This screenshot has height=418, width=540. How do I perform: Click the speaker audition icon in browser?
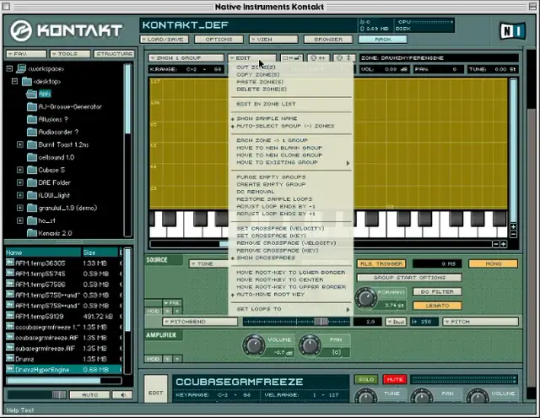(123, 395)
